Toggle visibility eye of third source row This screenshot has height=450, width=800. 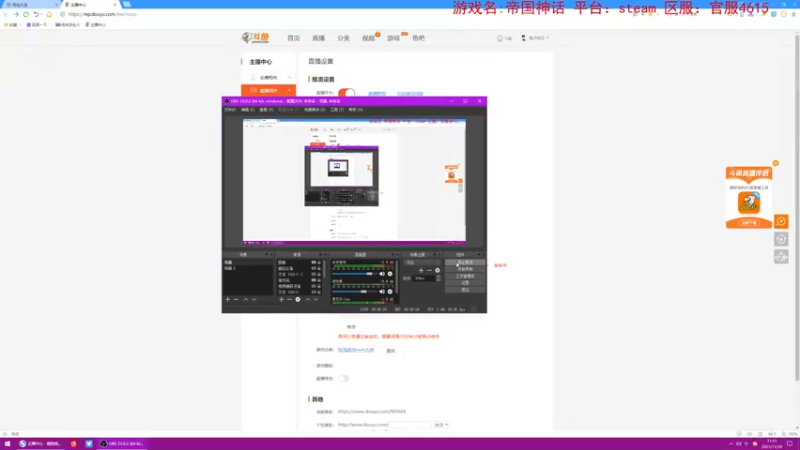click(313, 274)
